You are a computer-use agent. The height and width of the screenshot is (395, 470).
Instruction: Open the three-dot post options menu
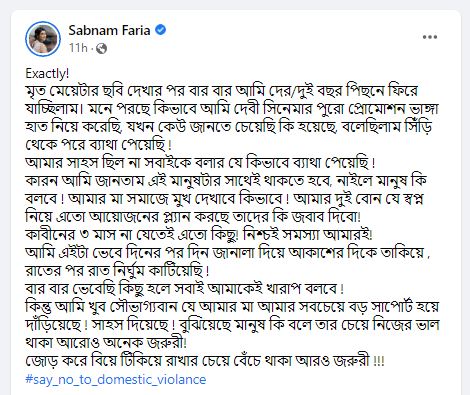430,37
